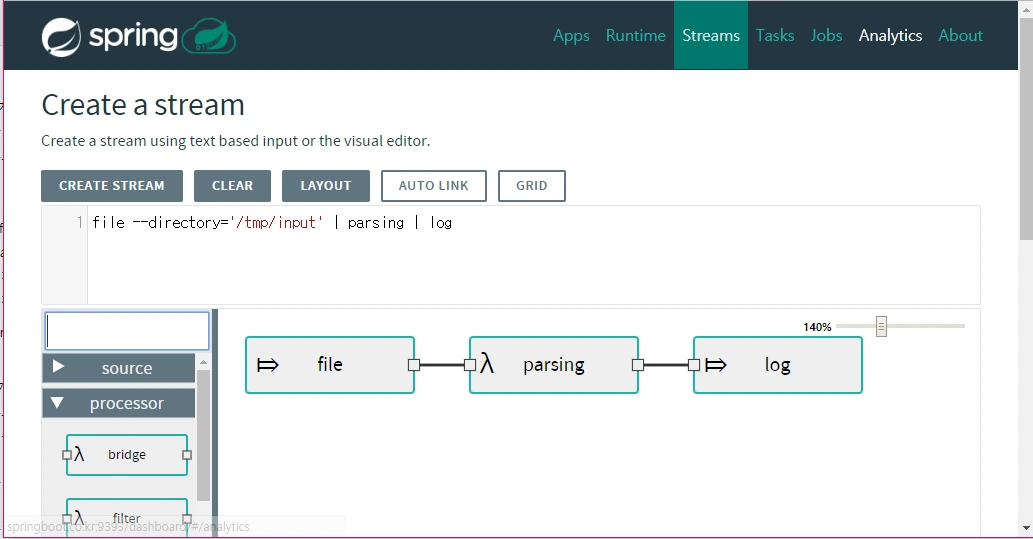Toggle the GRID option
This screenshot has width=1033, height=539.
(x=532, y=186)
